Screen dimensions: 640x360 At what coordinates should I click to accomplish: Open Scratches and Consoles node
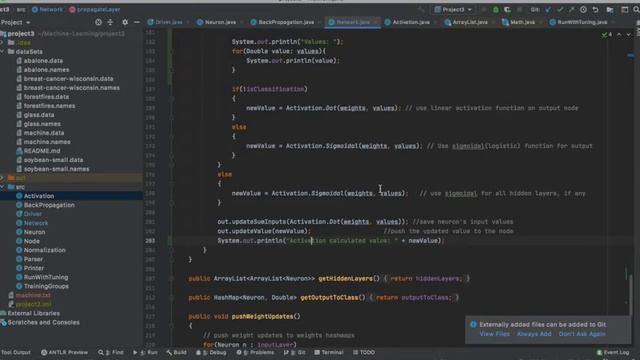click(x=43, y=322)
